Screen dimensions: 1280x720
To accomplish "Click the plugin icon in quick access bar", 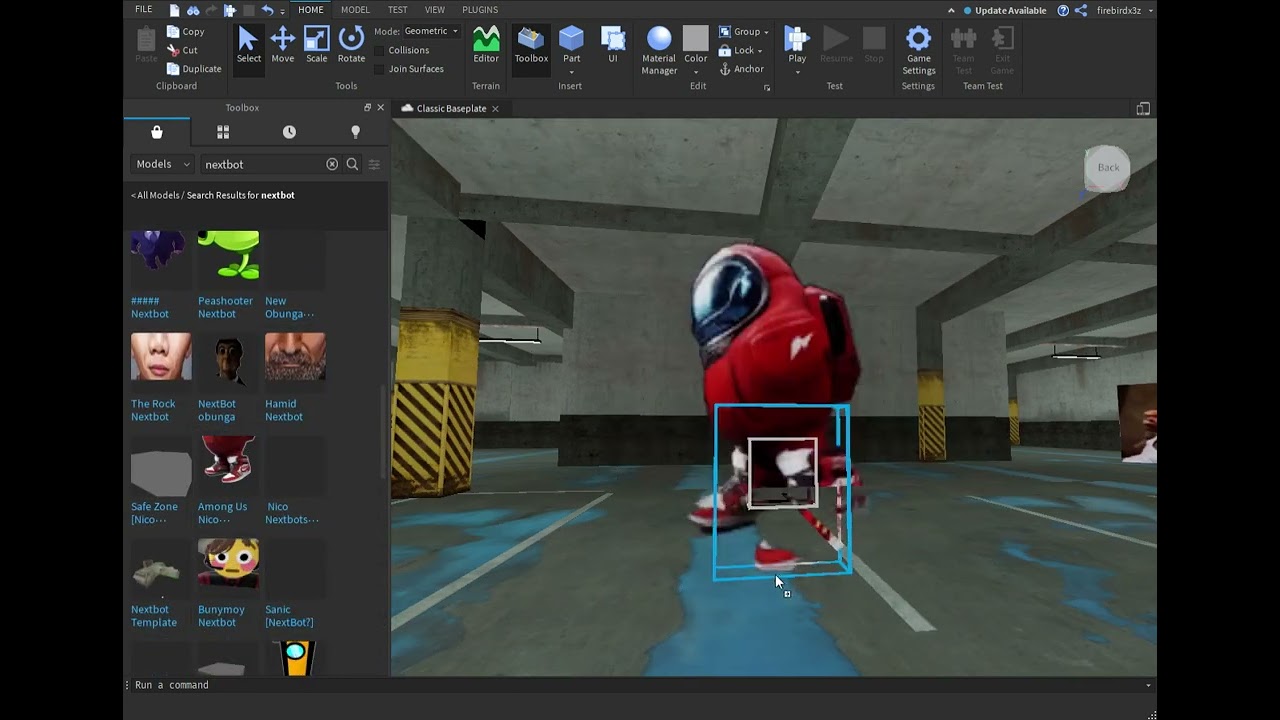I will pyautogui.click(x=230, y=10).
